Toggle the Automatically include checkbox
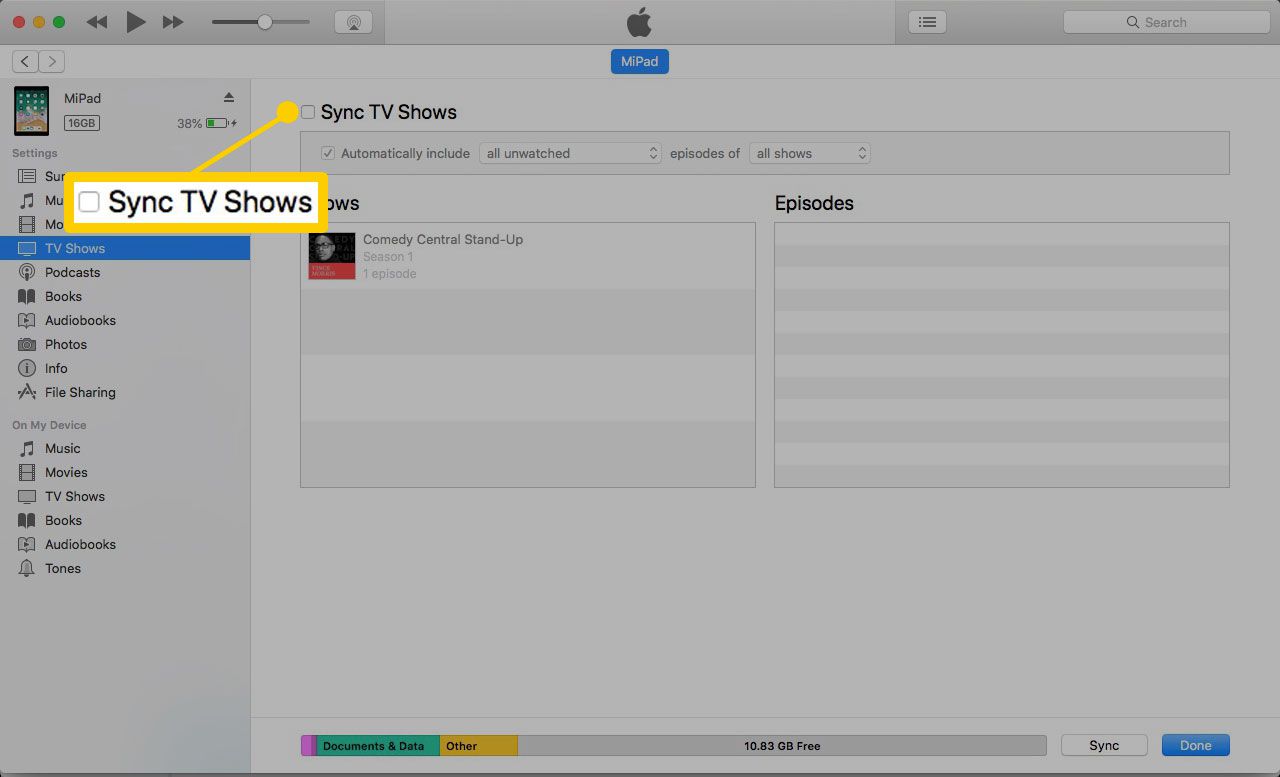The image size is (1280, 777). [x=327, y=153]
